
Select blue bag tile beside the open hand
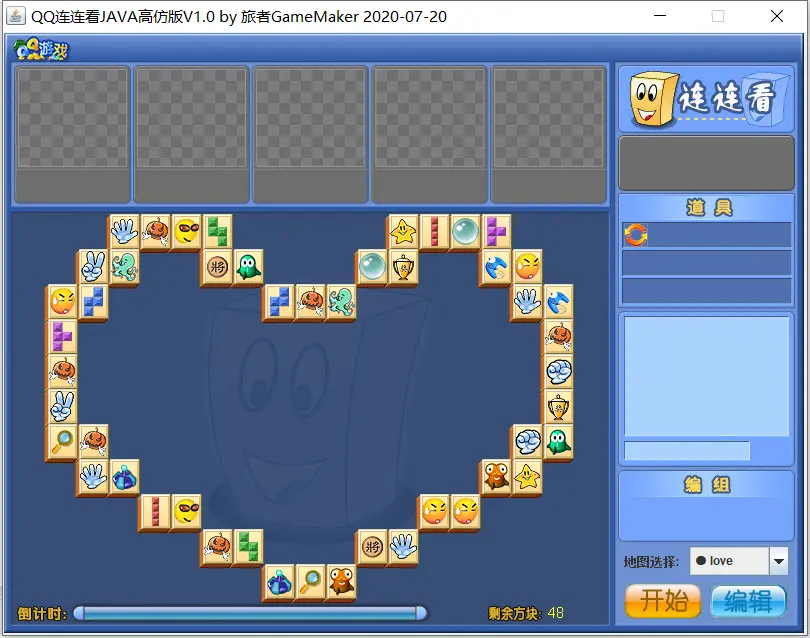coord(124,477)
